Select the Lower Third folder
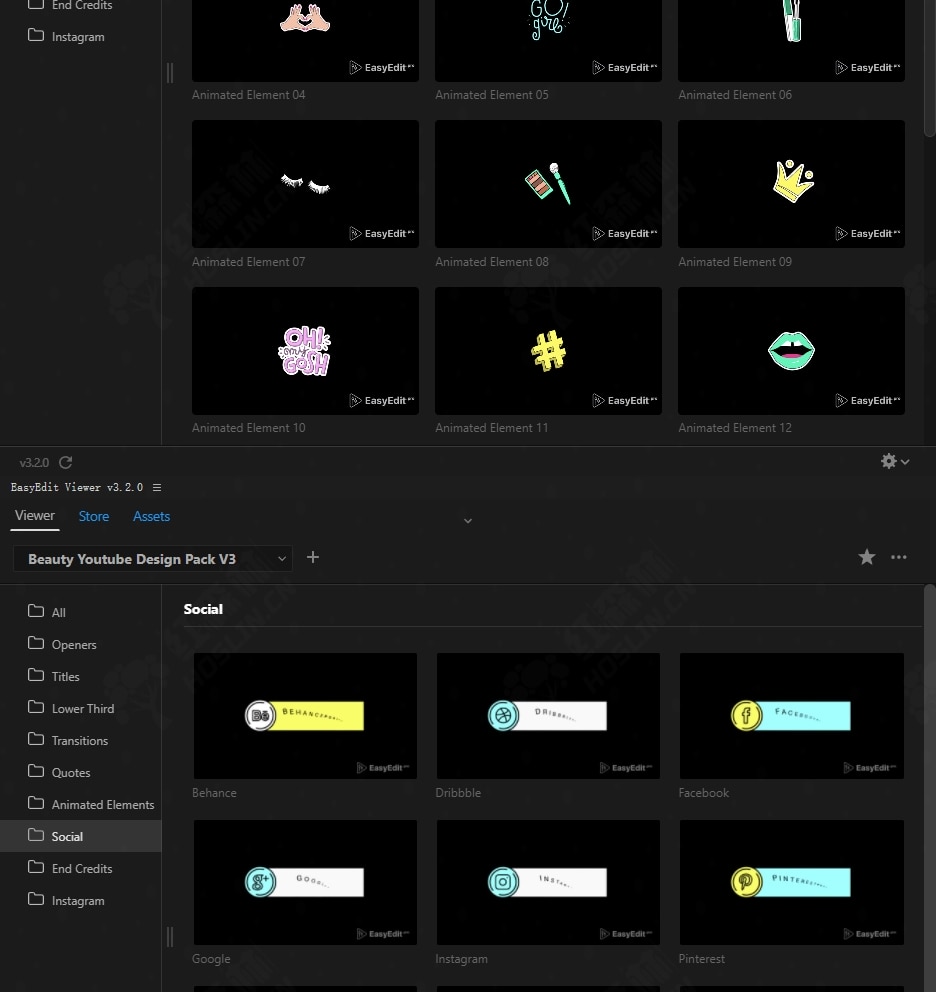Screen dimensions: 936x992 click(81, 709)
